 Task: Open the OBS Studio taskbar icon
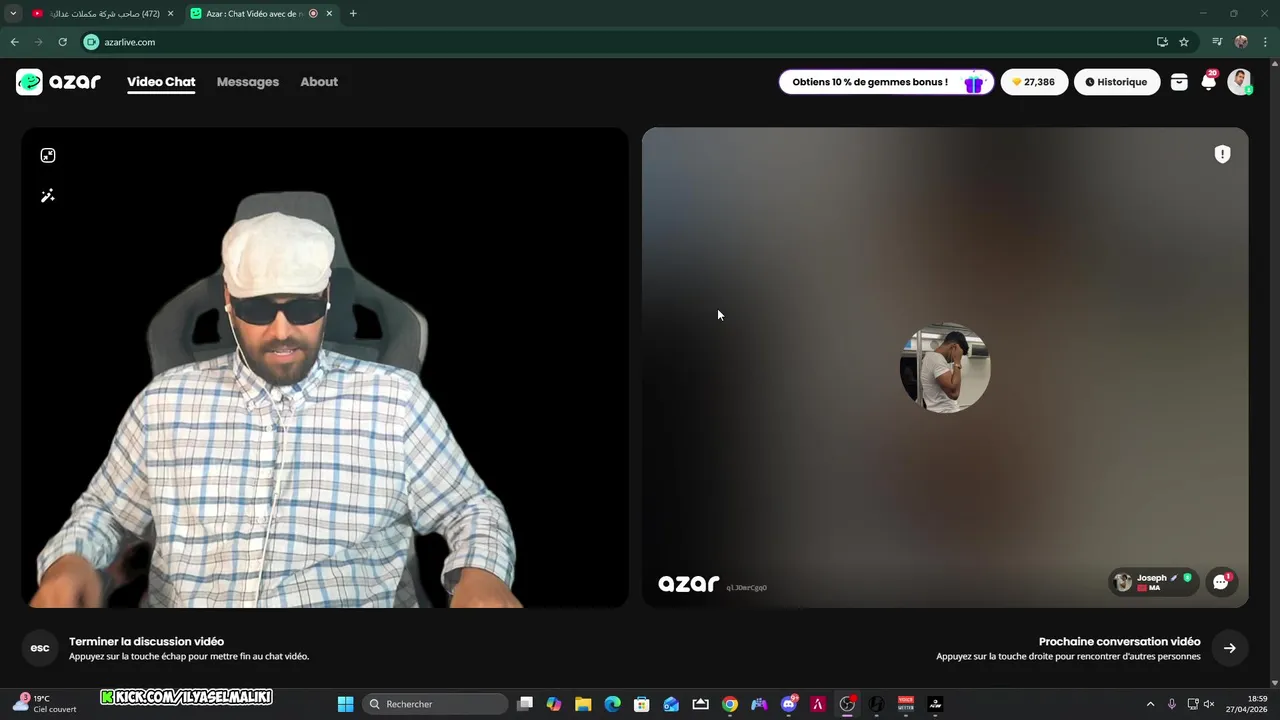click(x=847, y=704)
